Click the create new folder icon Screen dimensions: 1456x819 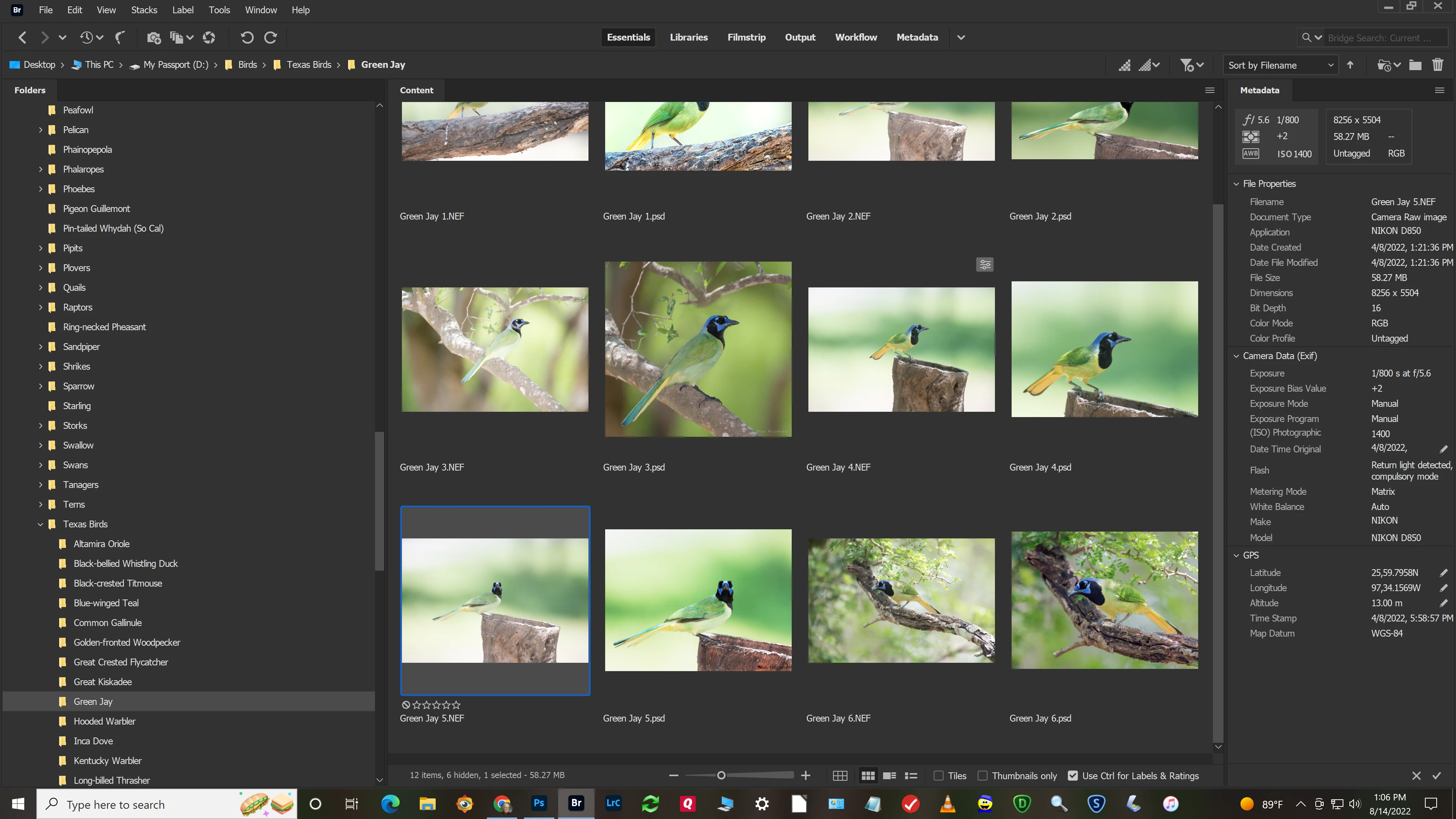1415,65
